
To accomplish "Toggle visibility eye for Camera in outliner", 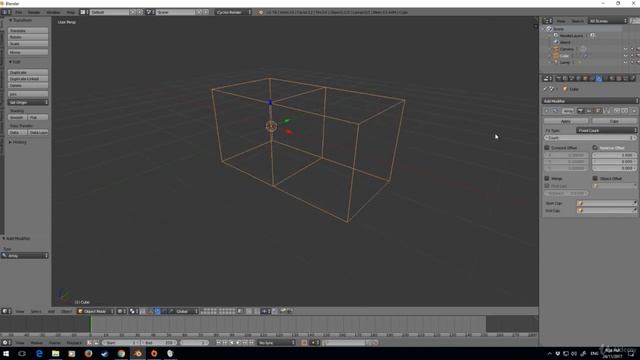I will [x=625, y=49].
